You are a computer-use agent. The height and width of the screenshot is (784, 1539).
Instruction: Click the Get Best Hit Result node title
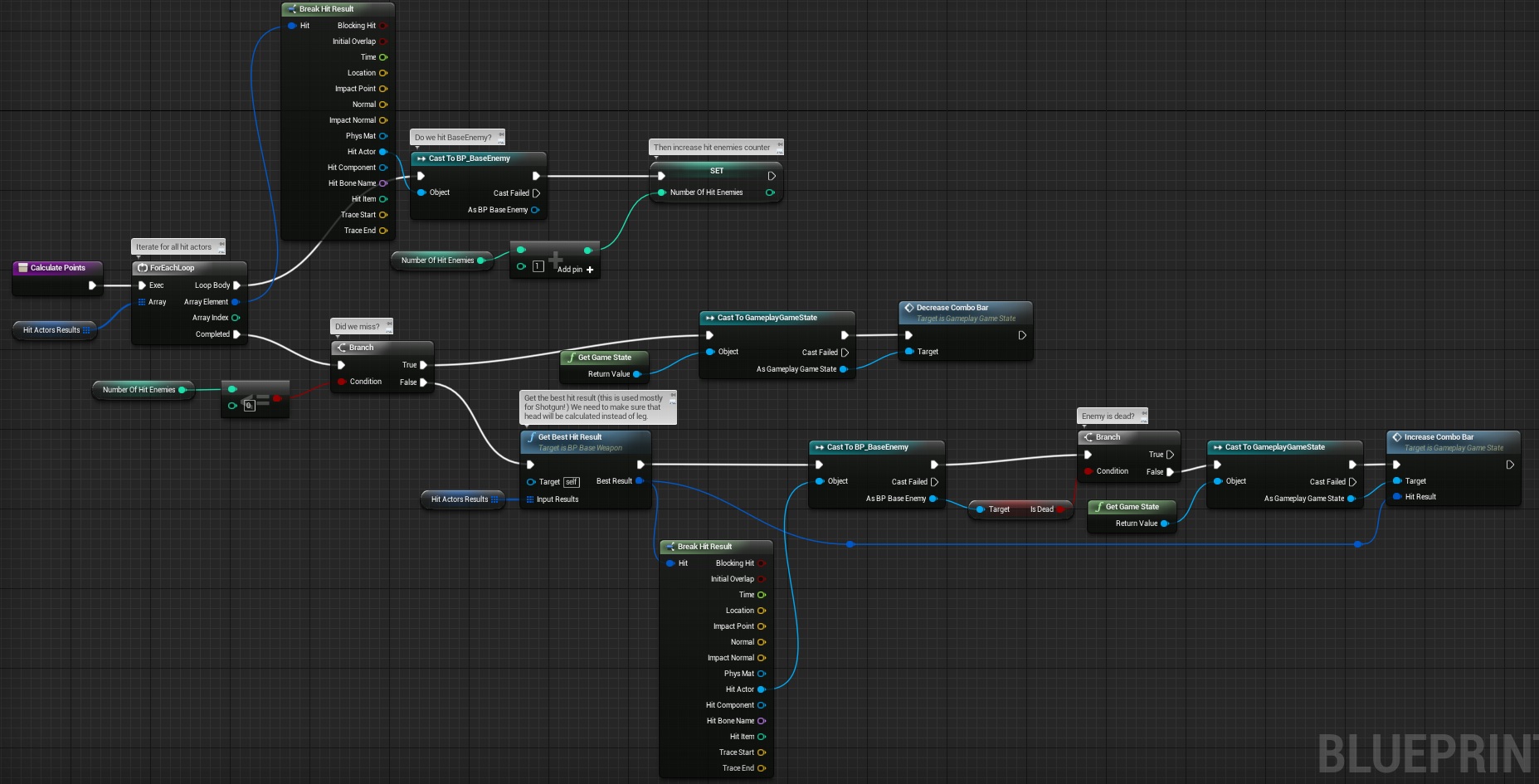click(x=570, y=437)
